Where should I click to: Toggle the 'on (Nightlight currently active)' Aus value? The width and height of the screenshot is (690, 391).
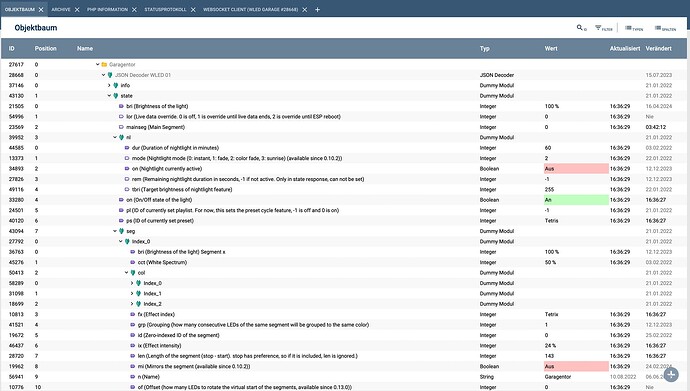(576, 168)
